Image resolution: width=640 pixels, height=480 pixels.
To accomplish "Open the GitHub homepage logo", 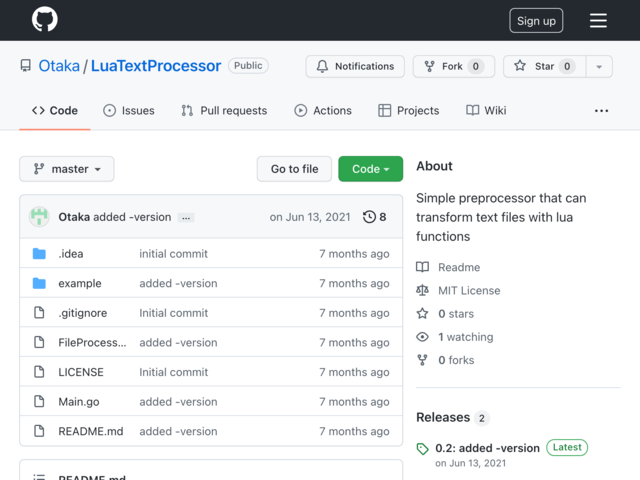I will [x=44, y=20].
